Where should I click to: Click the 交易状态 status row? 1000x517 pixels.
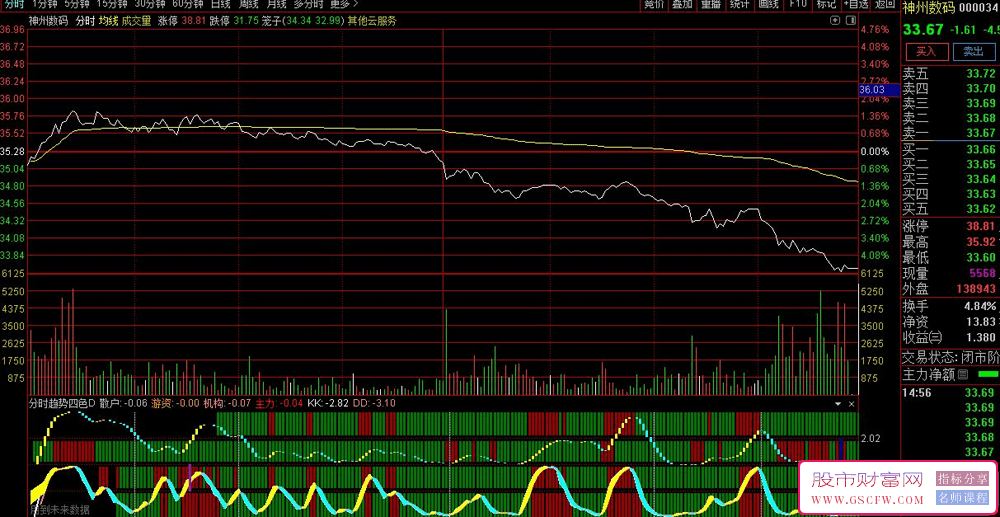point(950,356)
